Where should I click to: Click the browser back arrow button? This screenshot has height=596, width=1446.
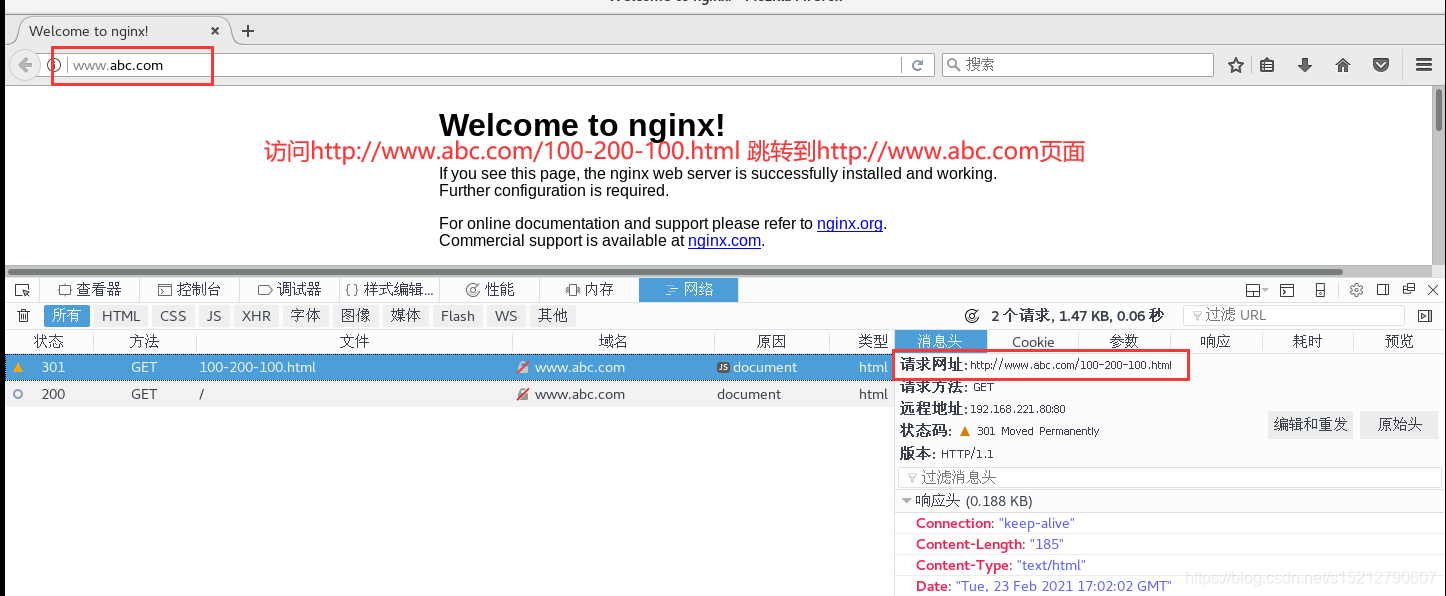click(24, 65)
